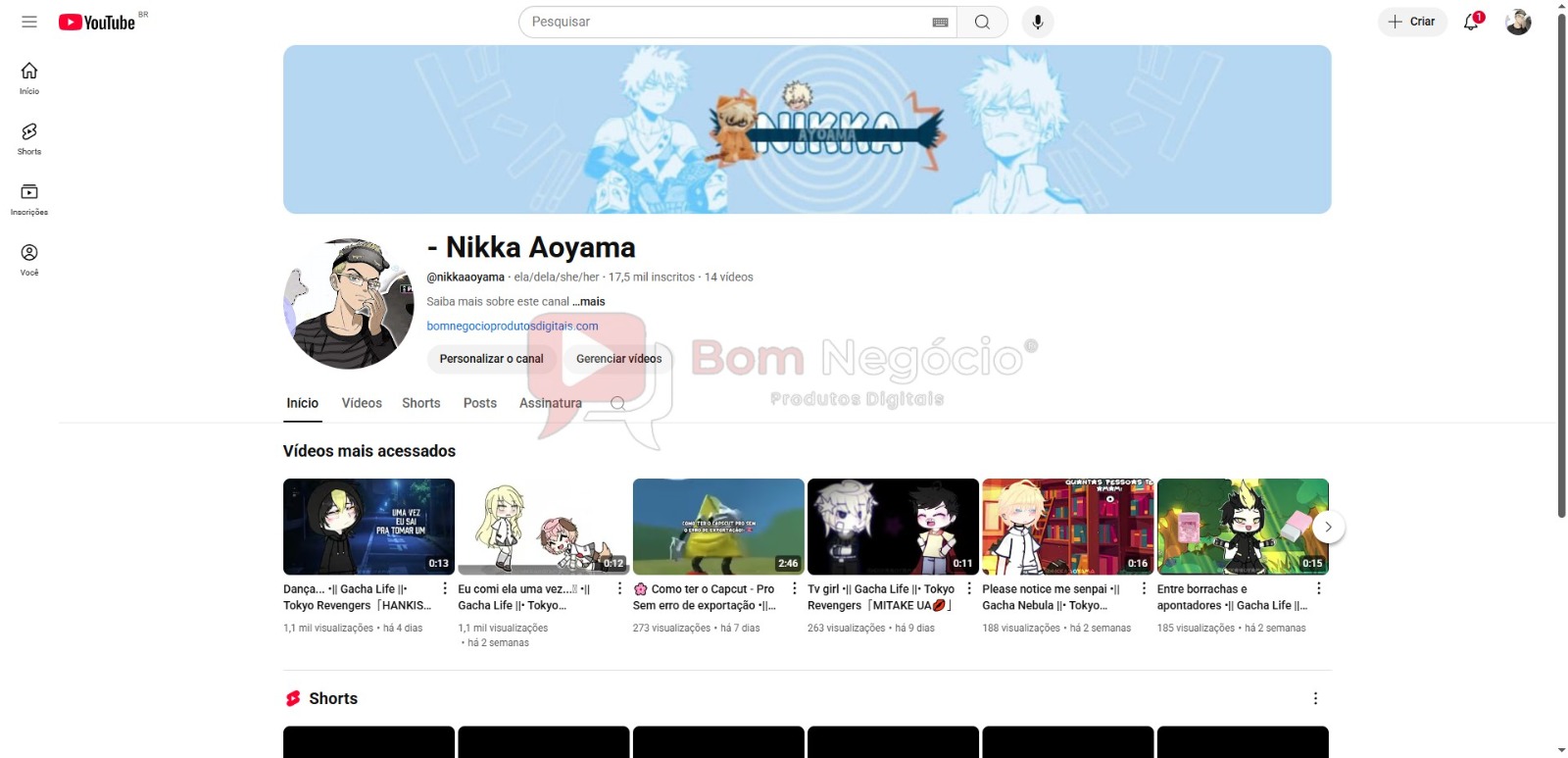Click the - Nikka Aoyama channel name

click(531, 247)
